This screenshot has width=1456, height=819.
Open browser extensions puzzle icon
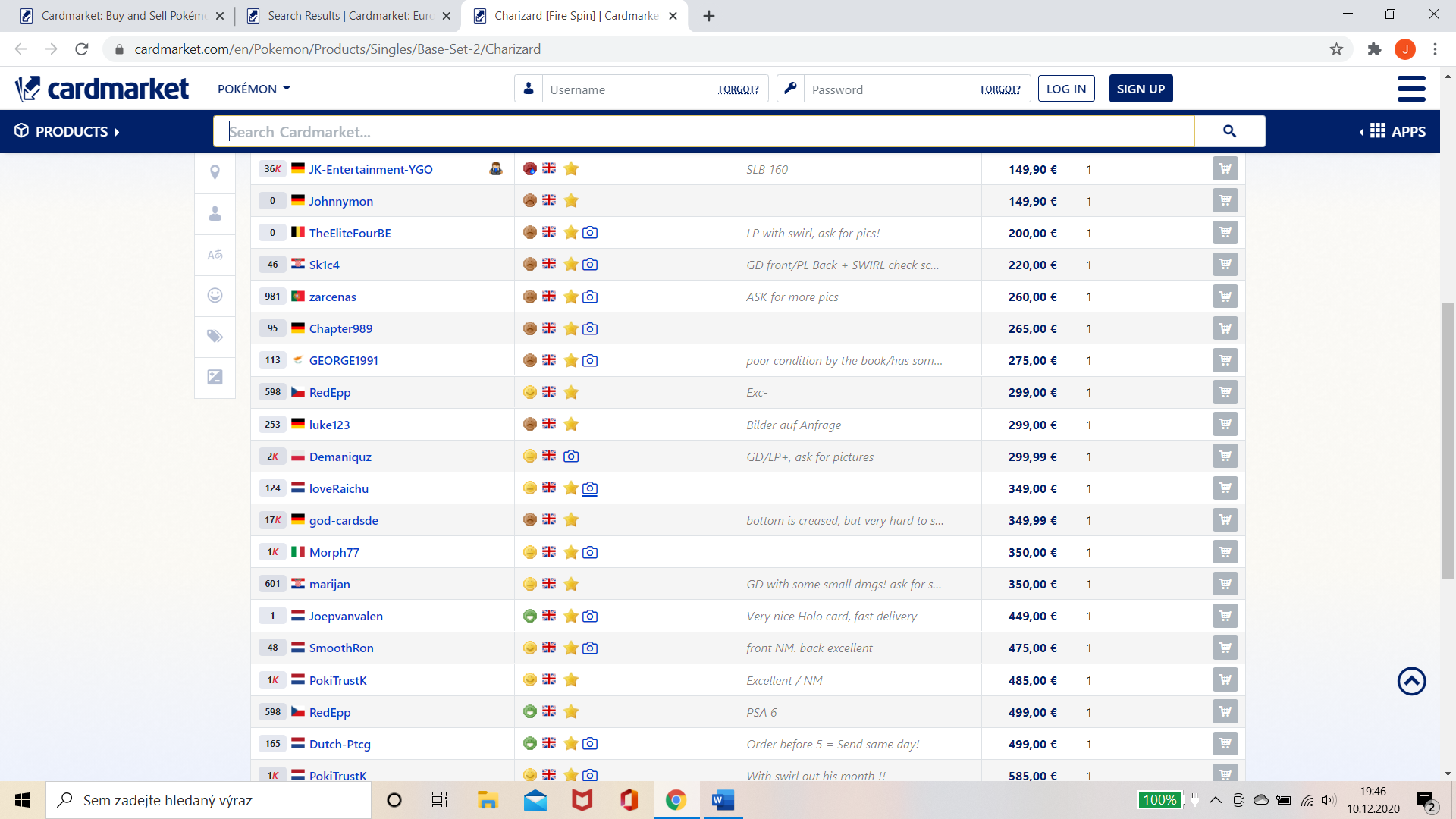pos(1374,49)
